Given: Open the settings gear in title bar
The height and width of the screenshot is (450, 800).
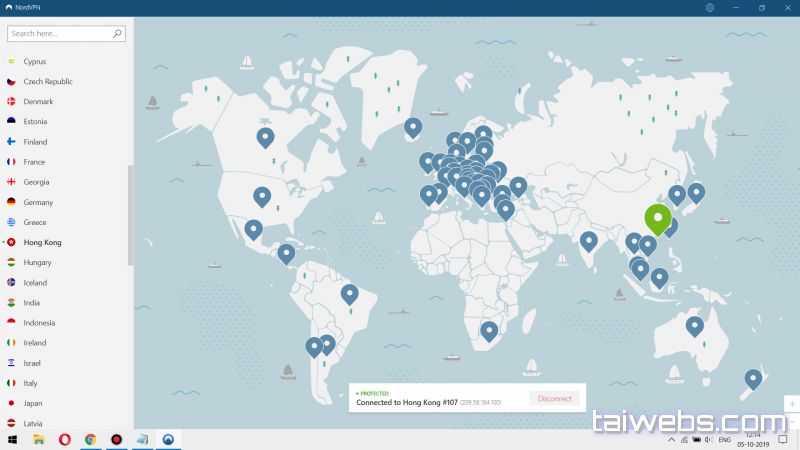Looking at the screenshot, I should click(x=709, y=8).
